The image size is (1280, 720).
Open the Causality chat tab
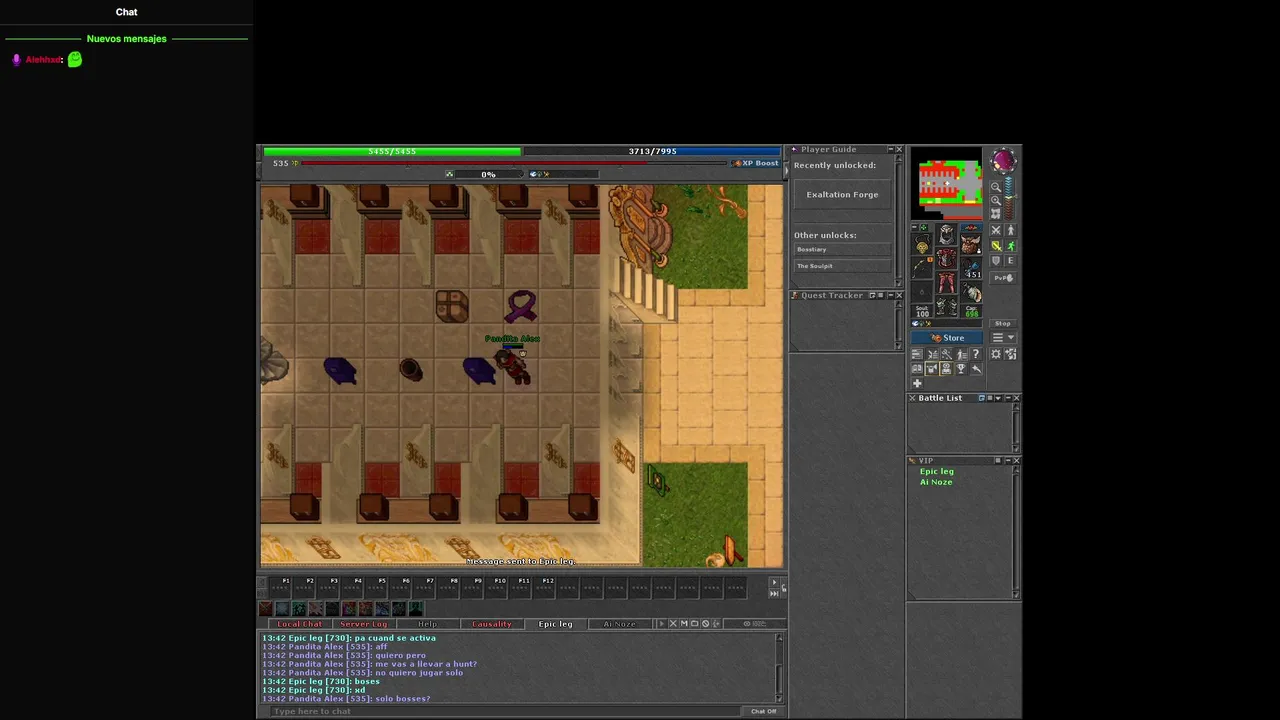491,624
